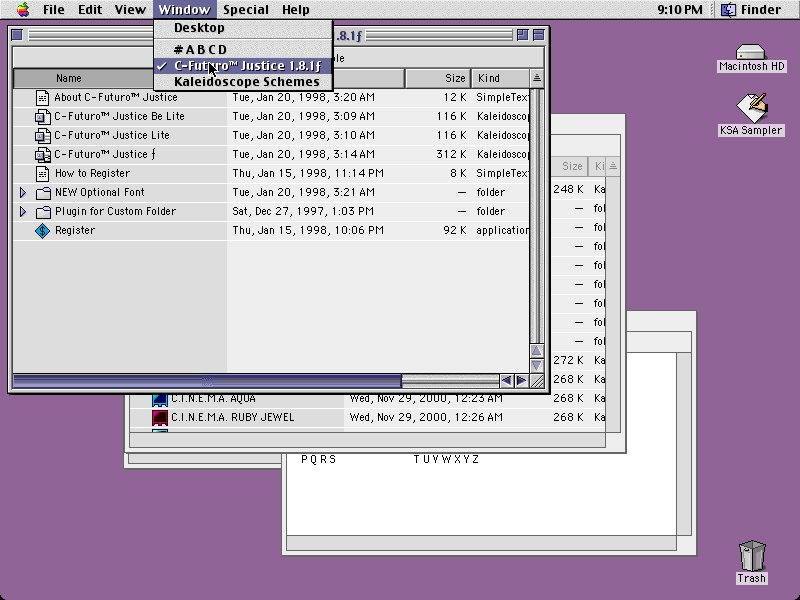
Task: Click date 'Thu, Jan 15, 1998, 10:06 PM'
Action: (308, 230)
